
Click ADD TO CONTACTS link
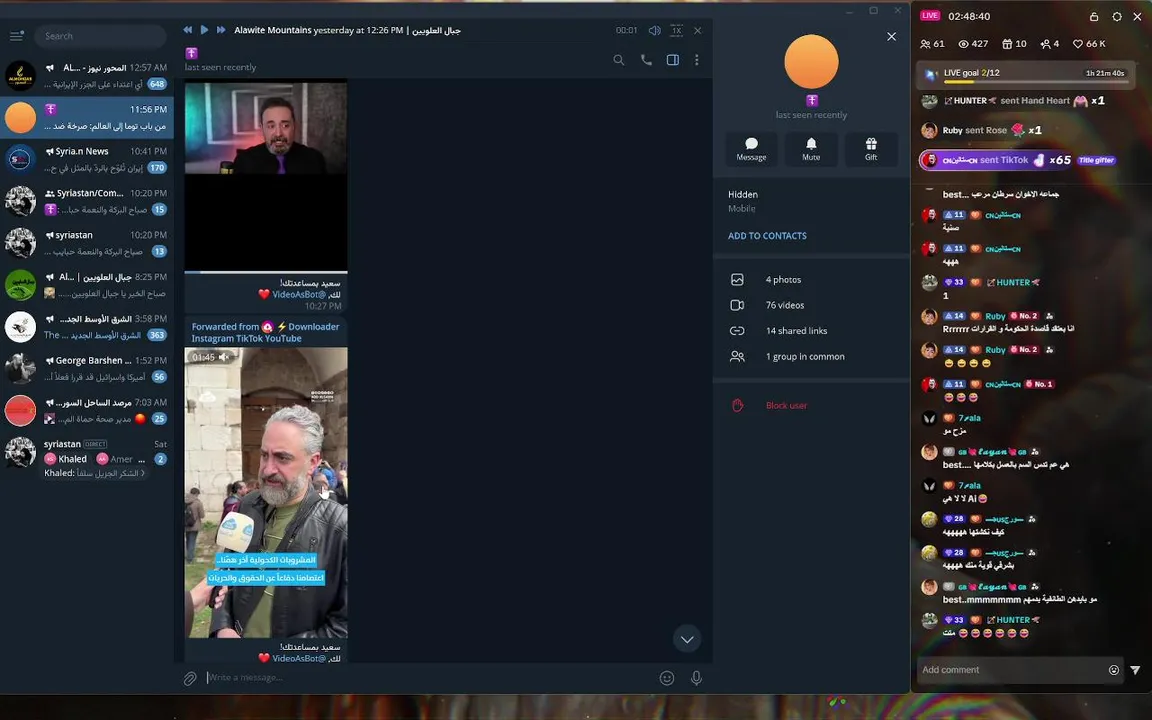pyautogui.click(x=767, y=236)
